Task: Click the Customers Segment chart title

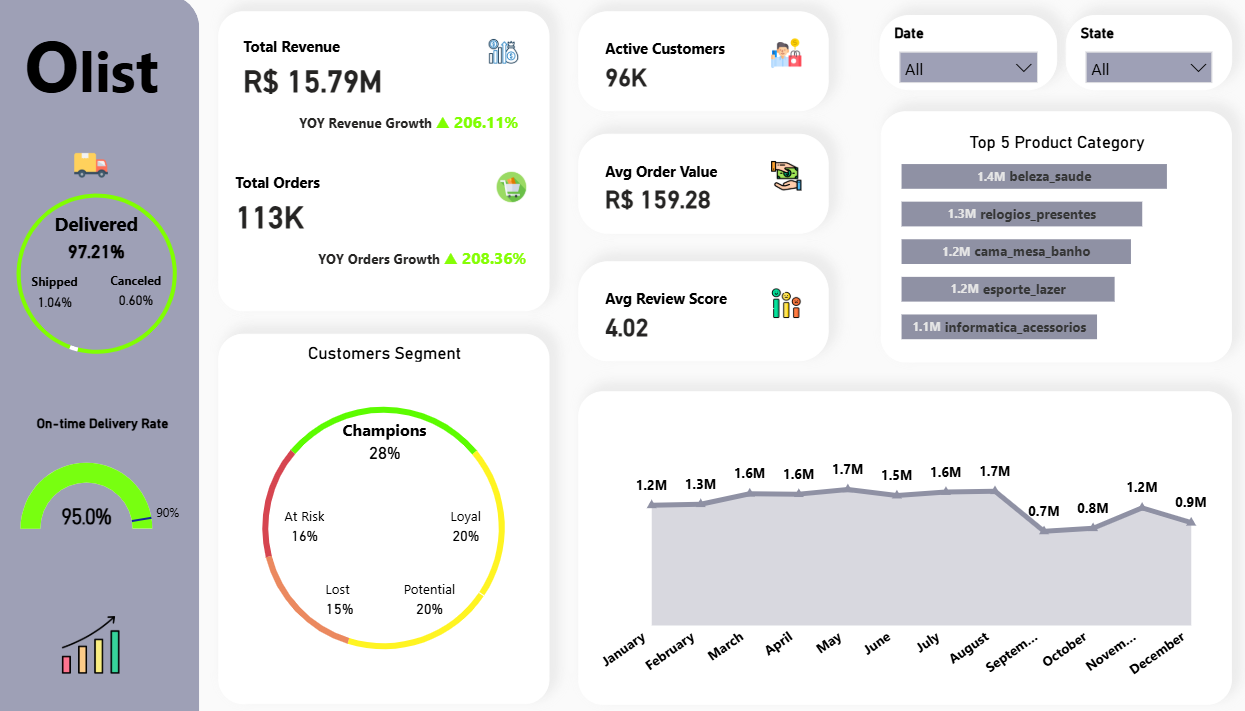Action: tap(384, 353)
